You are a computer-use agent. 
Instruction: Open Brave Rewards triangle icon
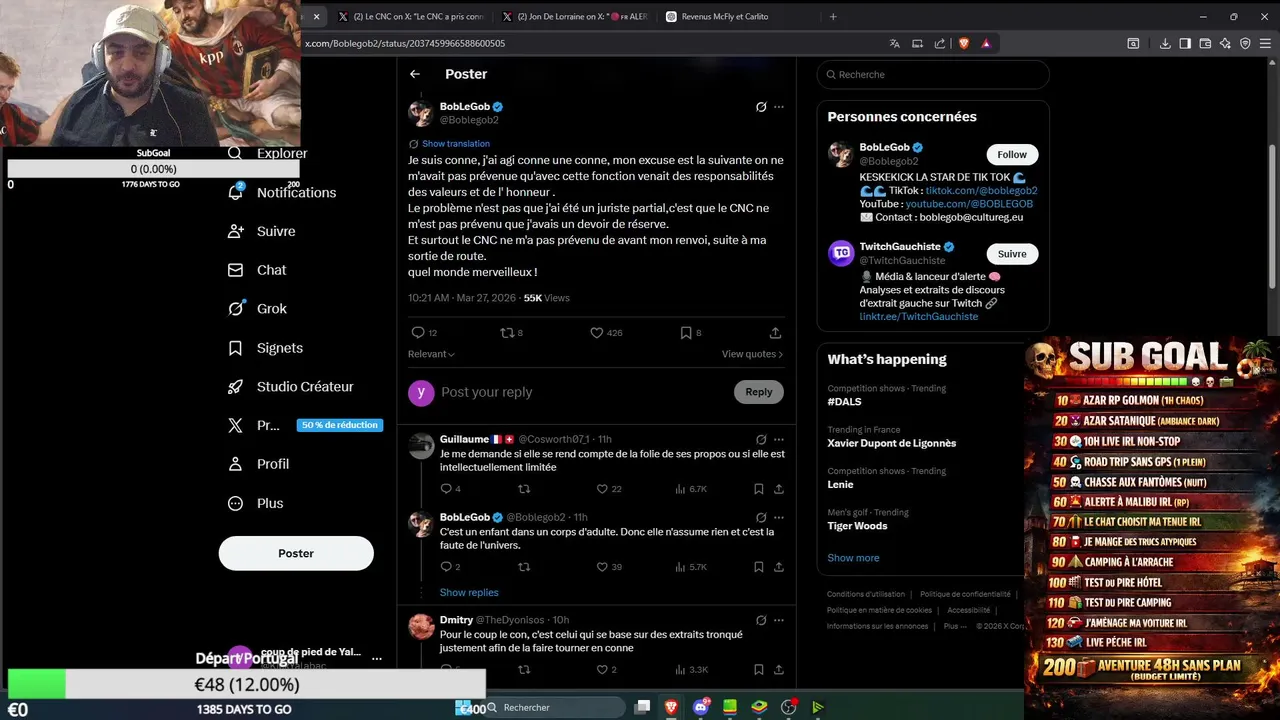(986, 43)
